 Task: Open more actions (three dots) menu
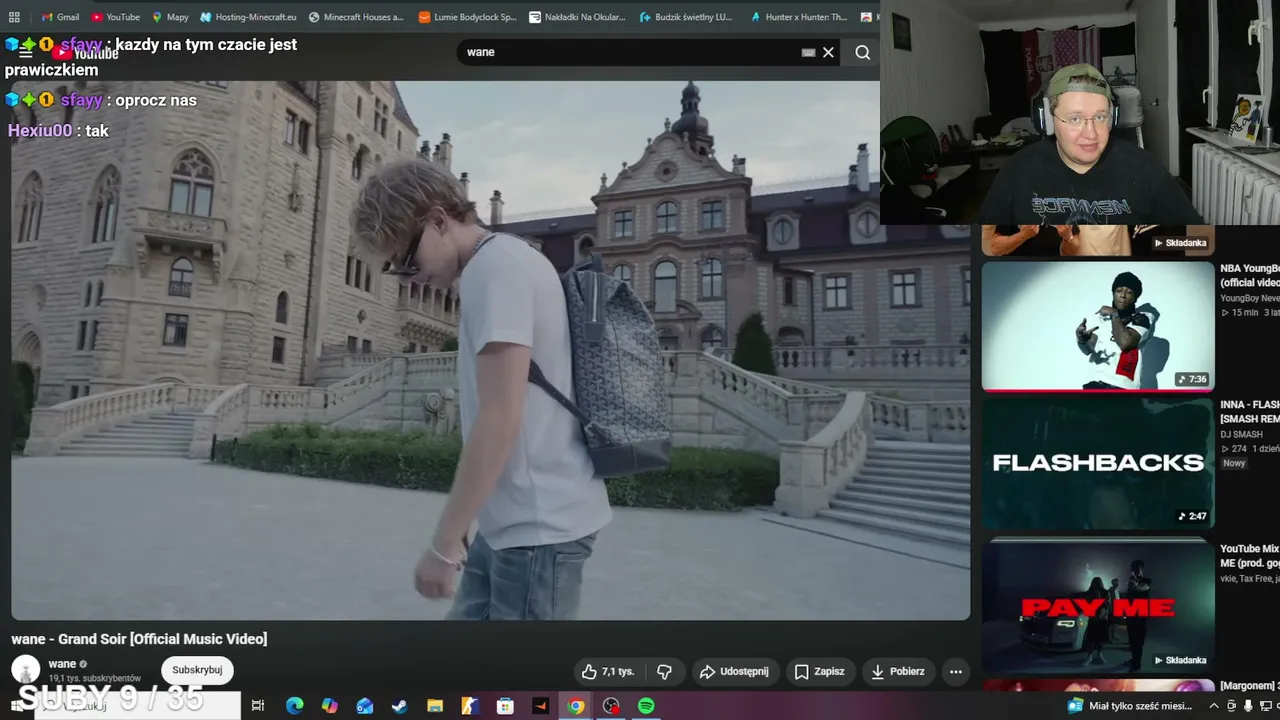pyautogui.click(x=956, y=672)
